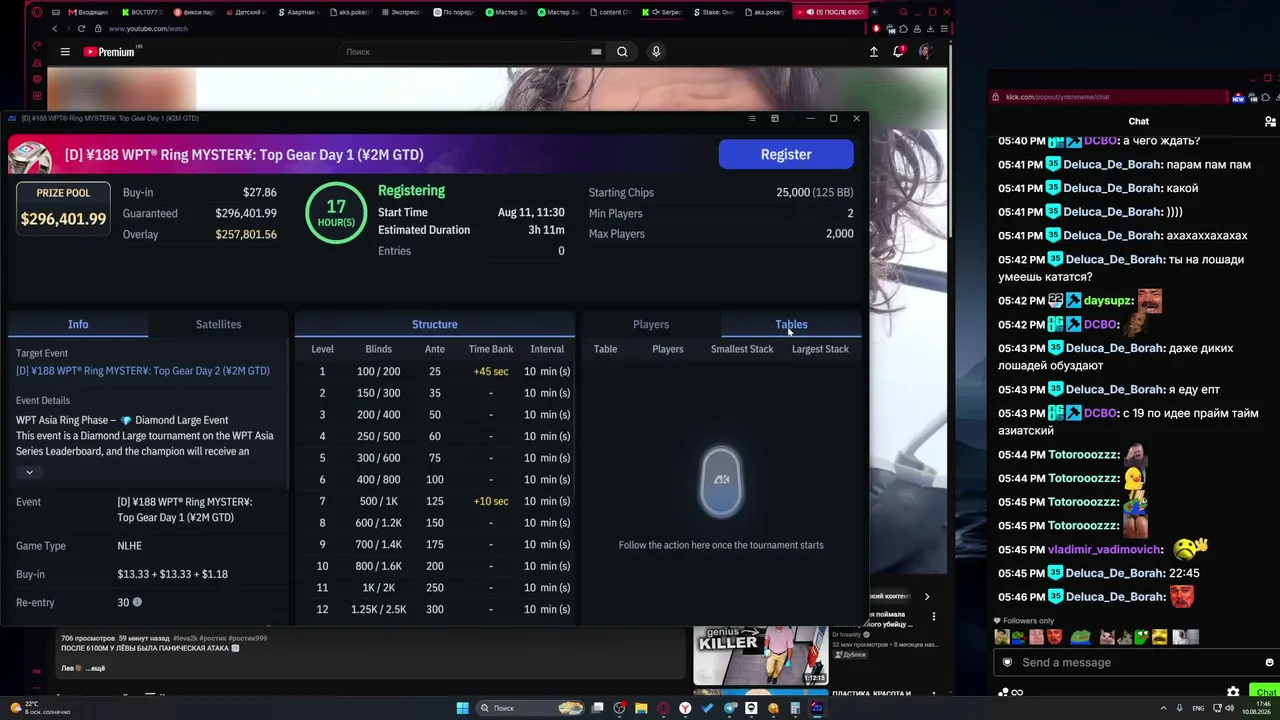Open the Structure tab
The height and width of the screenshot is (720, 1280).
(x=435, y=324)
